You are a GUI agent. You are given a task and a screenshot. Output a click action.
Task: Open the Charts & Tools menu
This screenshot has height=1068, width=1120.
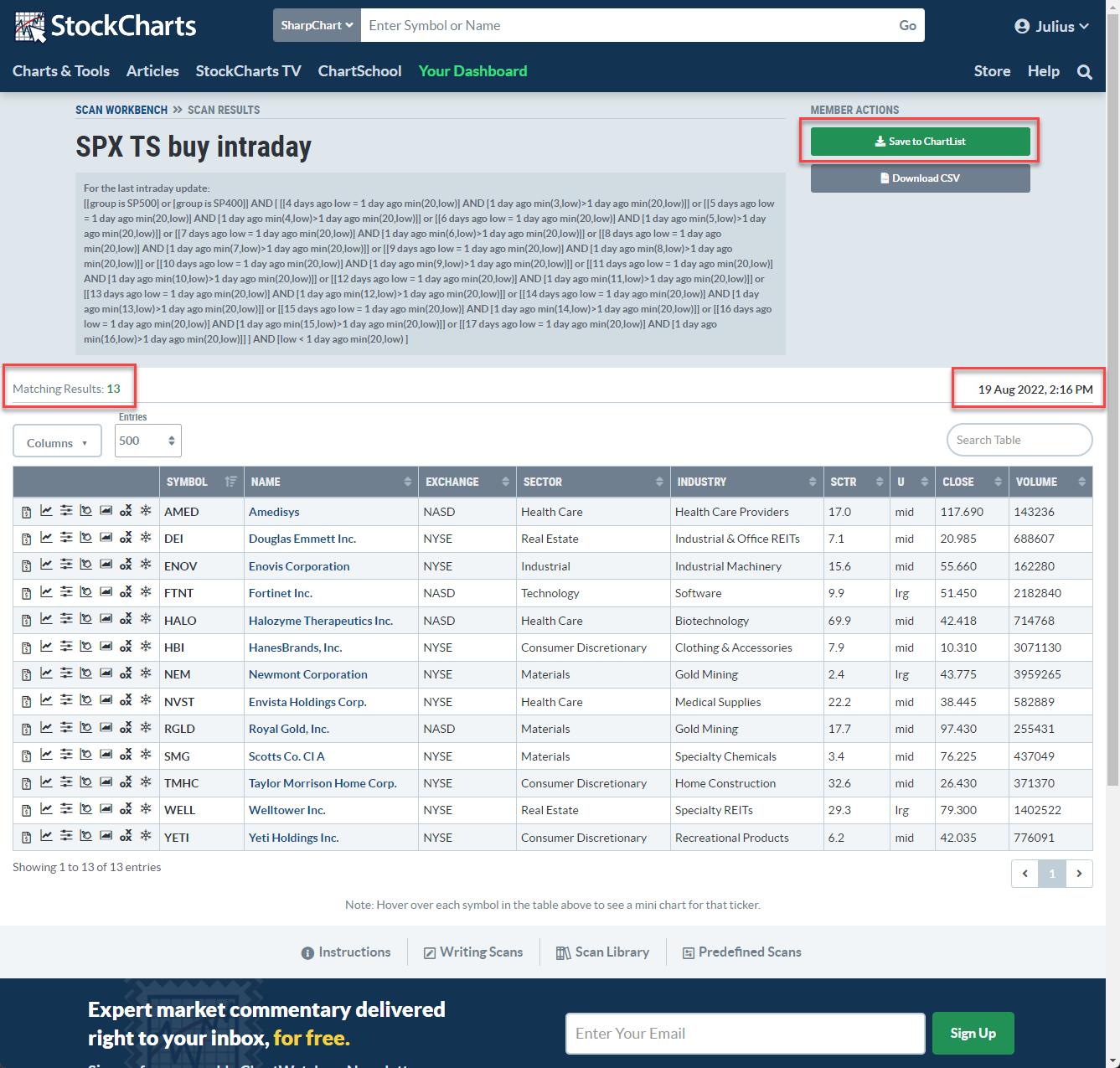pos(61,71)
